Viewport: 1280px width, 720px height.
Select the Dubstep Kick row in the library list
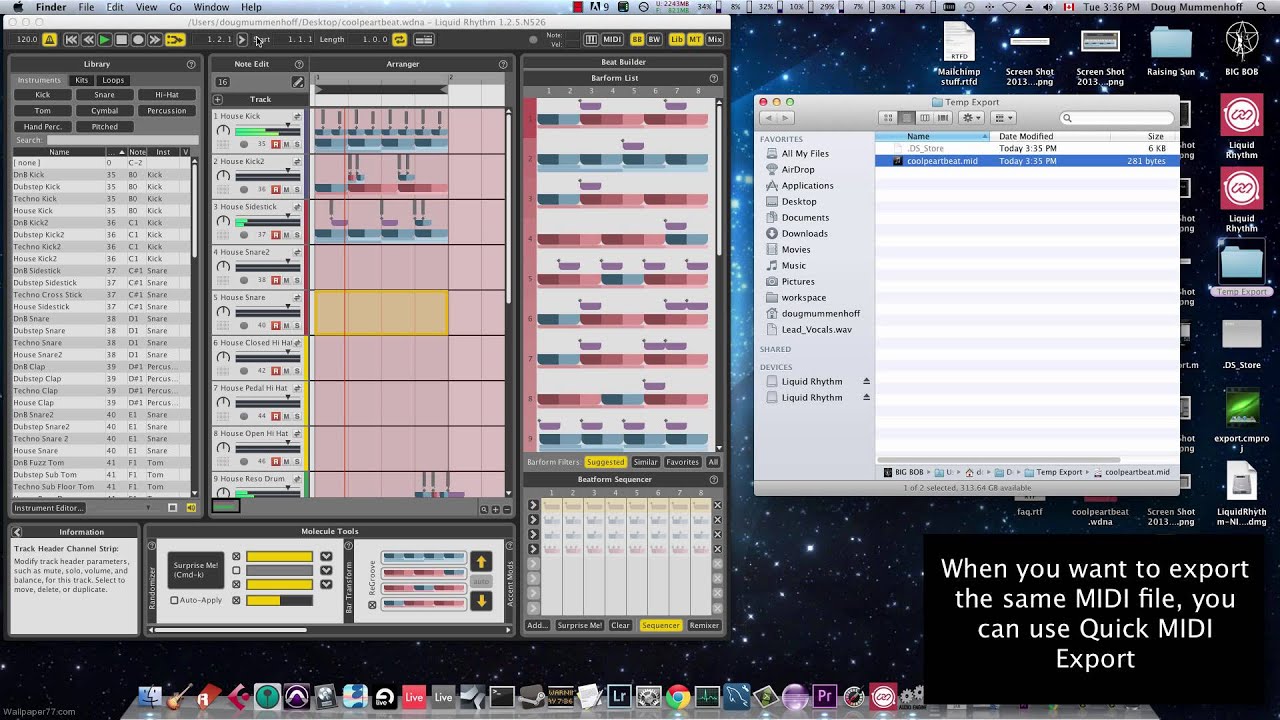coord(100,187)
